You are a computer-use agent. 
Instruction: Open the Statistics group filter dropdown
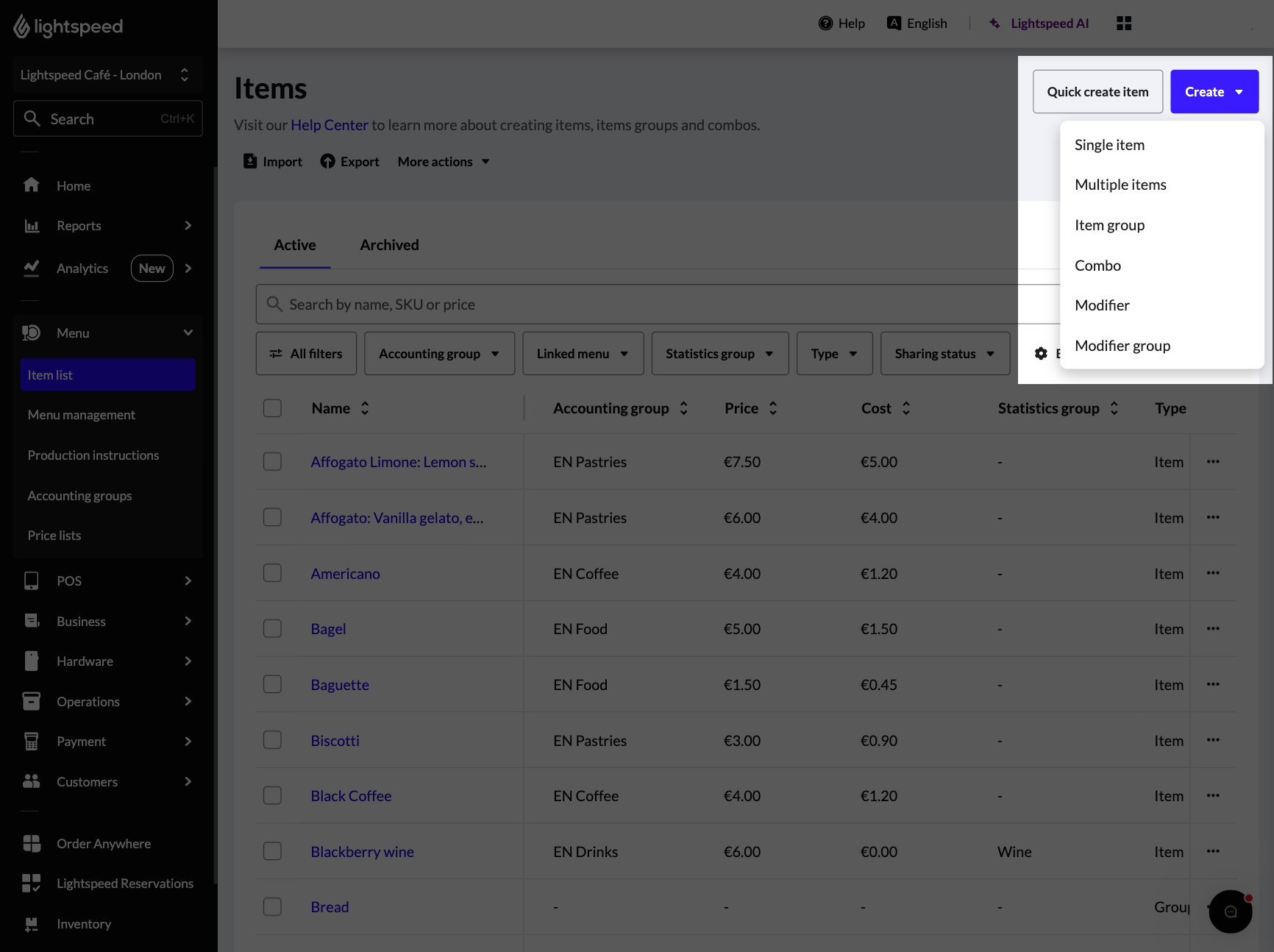719,354
